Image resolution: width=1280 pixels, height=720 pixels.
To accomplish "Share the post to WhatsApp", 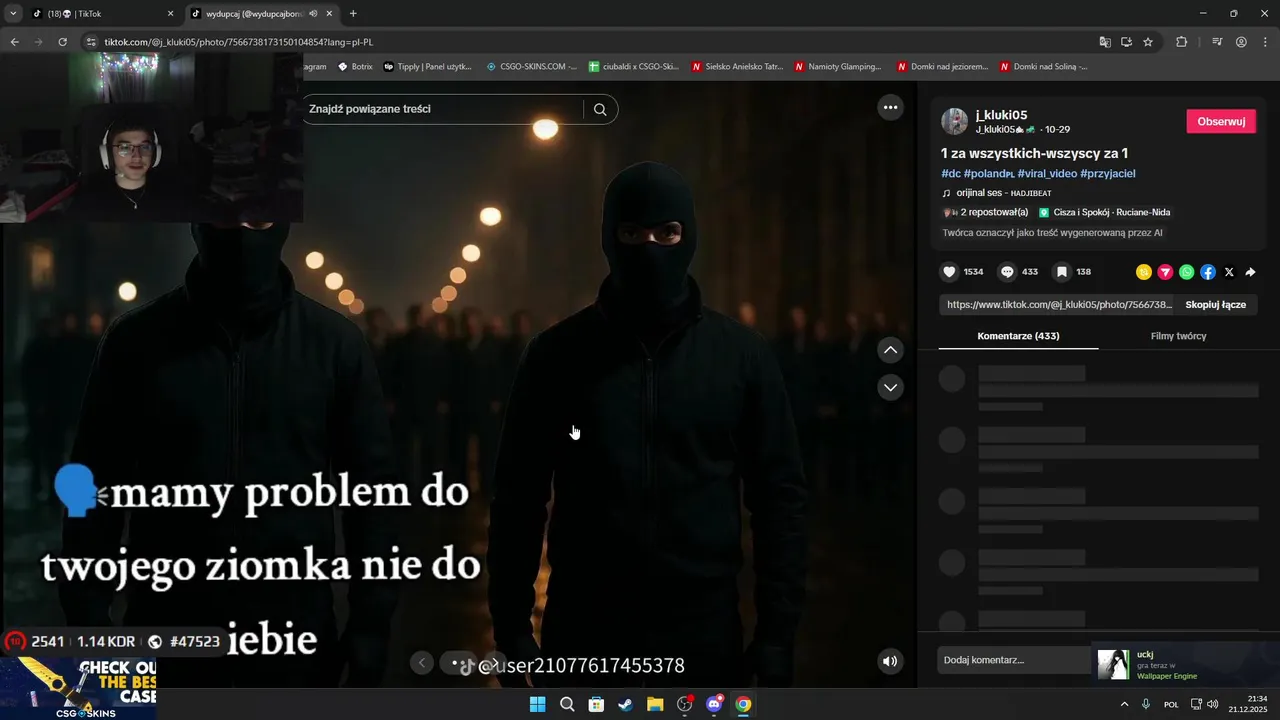I will tap(1186, 272).
